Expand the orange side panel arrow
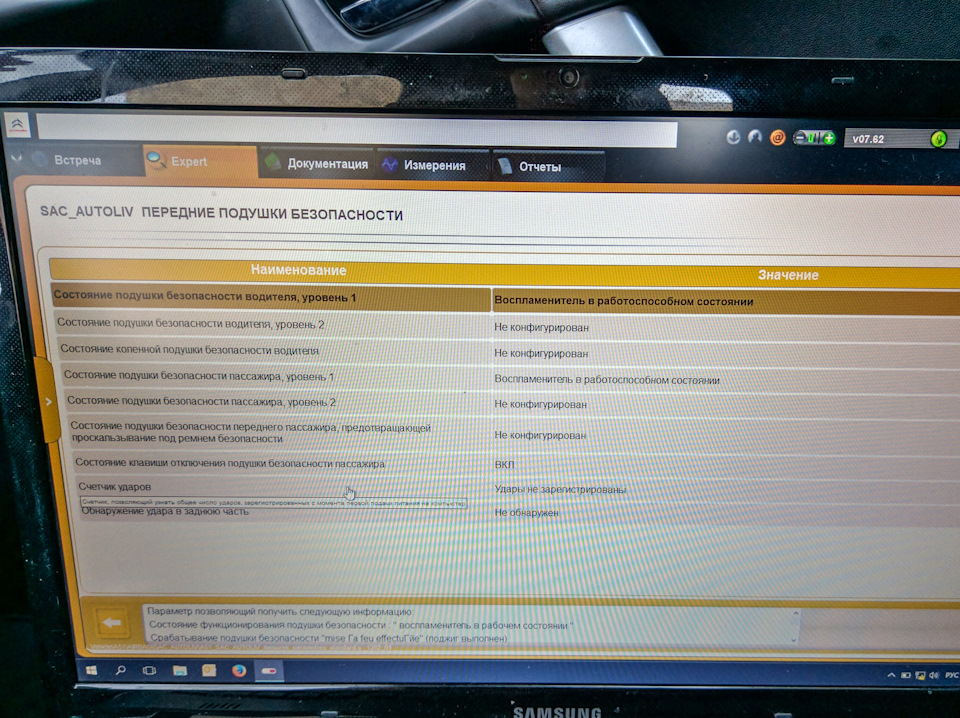 coord(48,402)
